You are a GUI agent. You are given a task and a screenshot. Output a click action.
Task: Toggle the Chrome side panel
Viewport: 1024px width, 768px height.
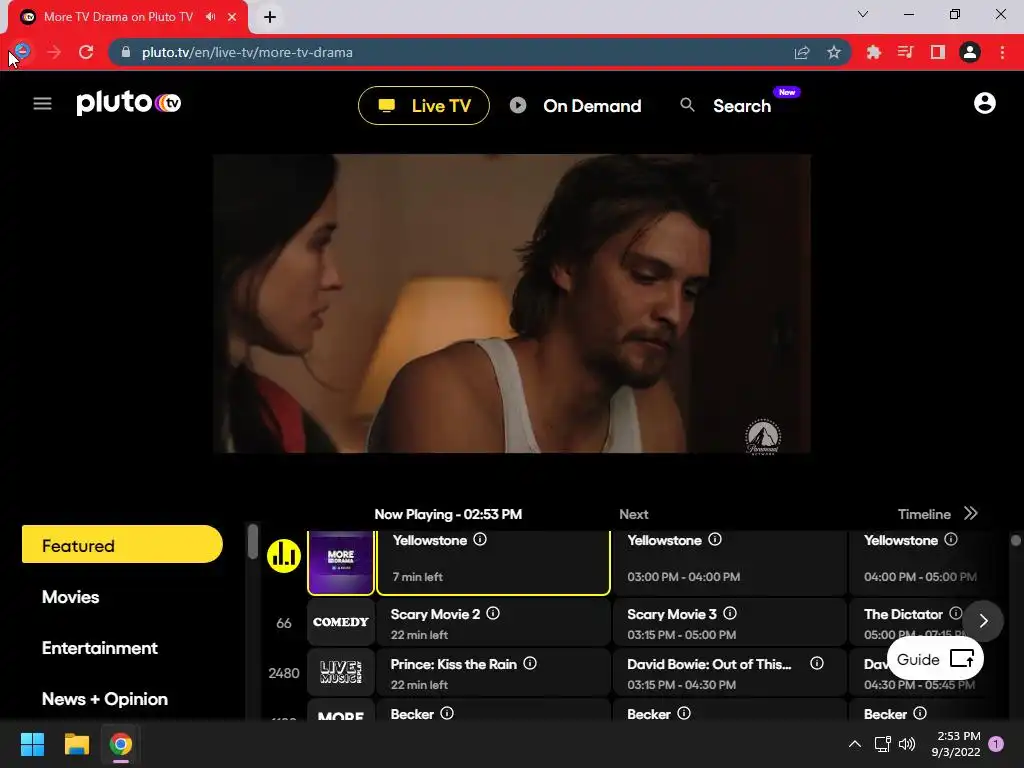pyautogui.click(x=938, y=52)
